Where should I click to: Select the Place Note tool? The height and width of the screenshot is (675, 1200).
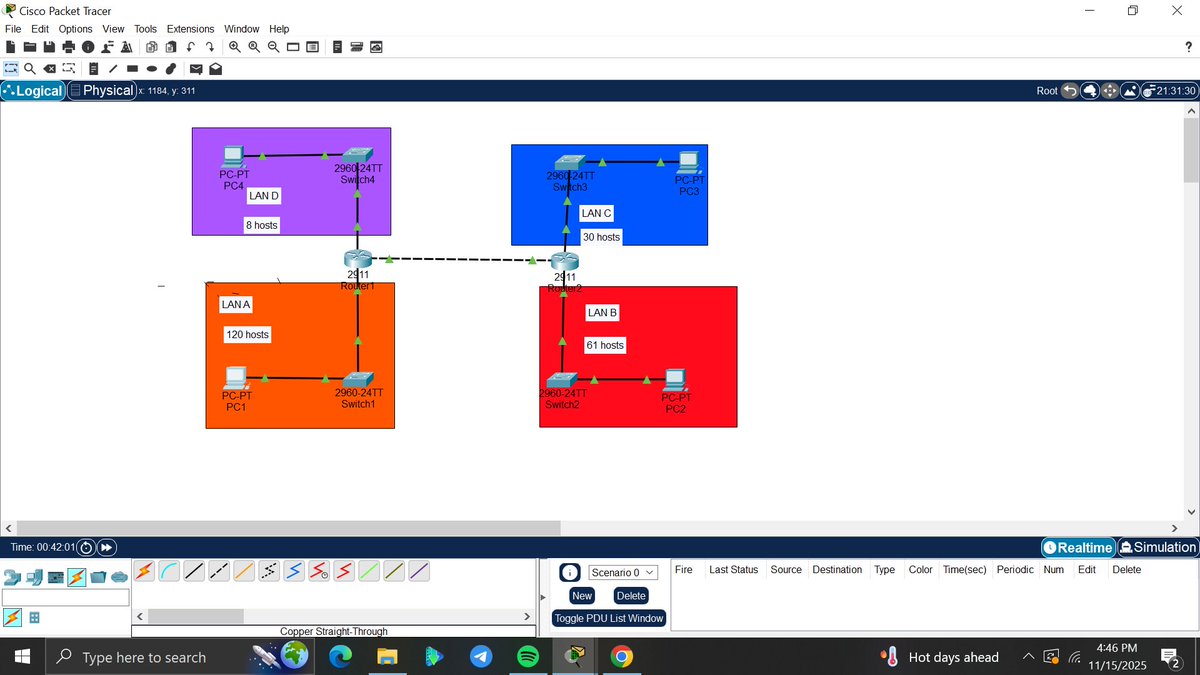click(x=94, y=68)
